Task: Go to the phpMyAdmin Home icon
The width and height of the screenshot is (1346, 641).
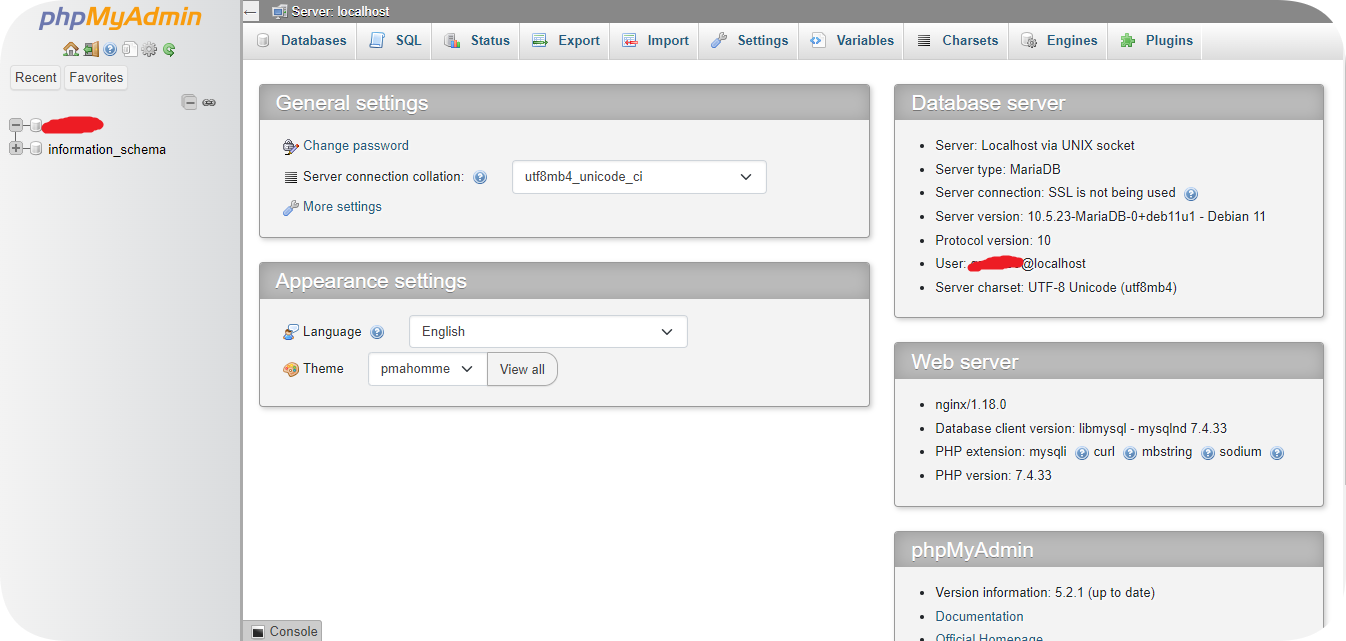Action: pos(70,49)
